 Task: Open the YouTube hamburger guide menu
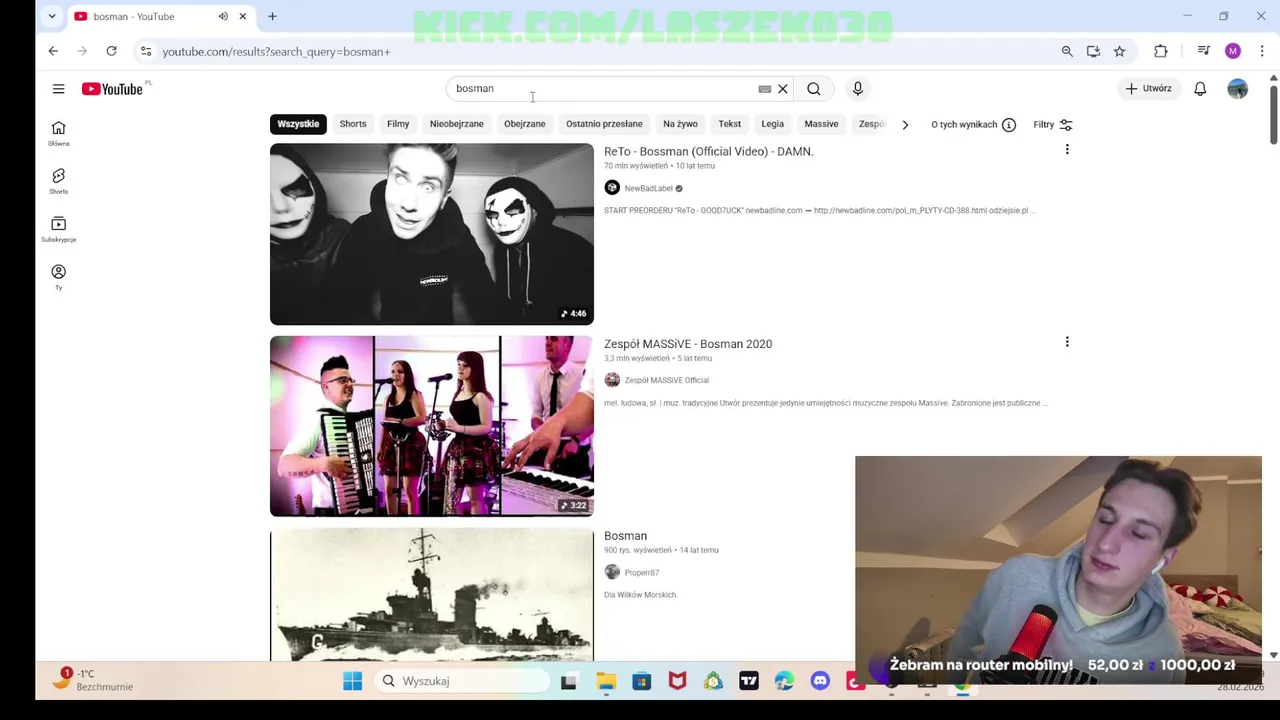click(58, 89)
